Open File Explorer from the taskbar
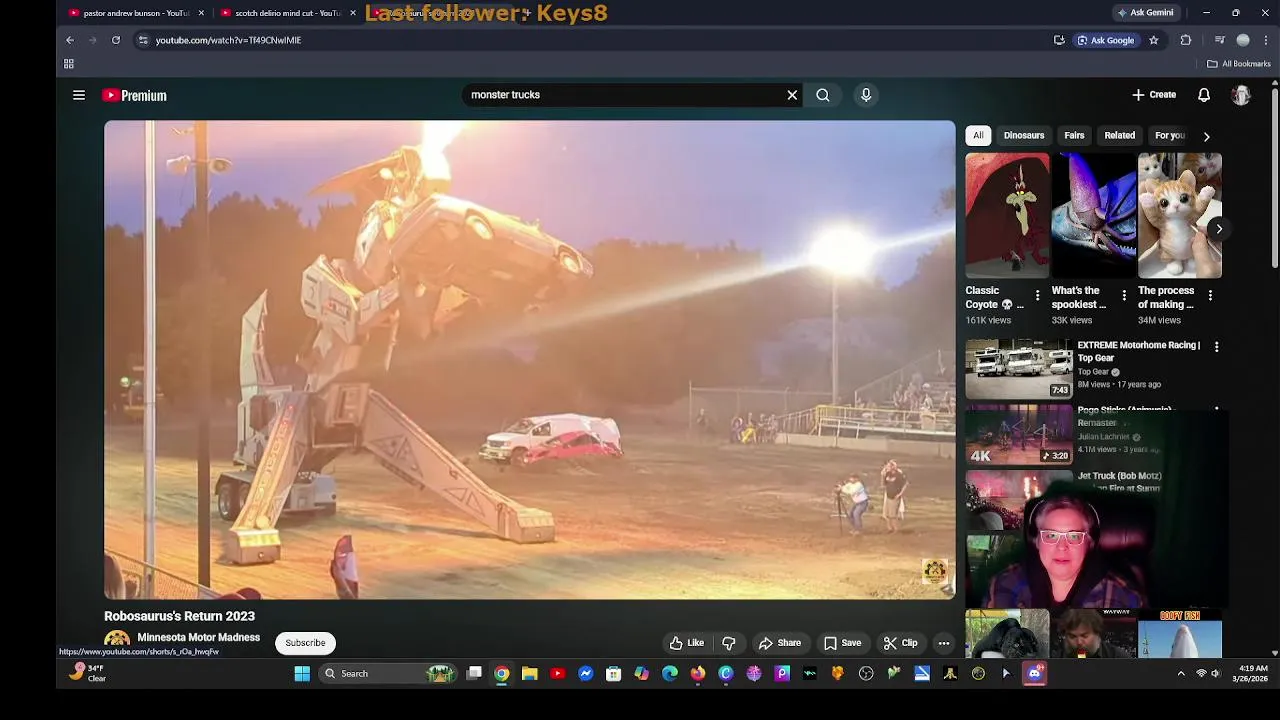This screenshot has height=720, width=1280. point(530,673)
